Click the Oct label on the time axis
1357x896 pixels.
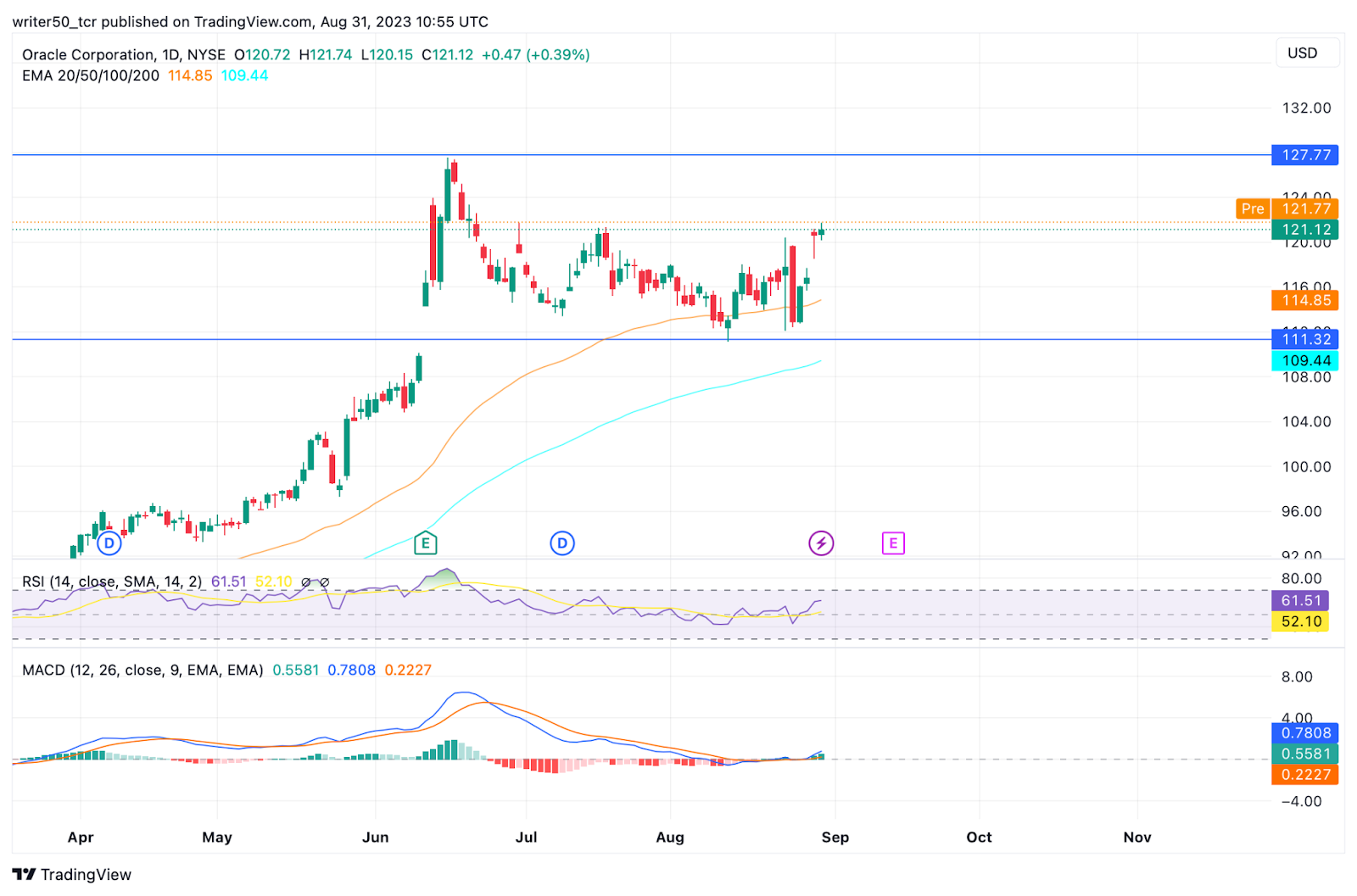979,837
